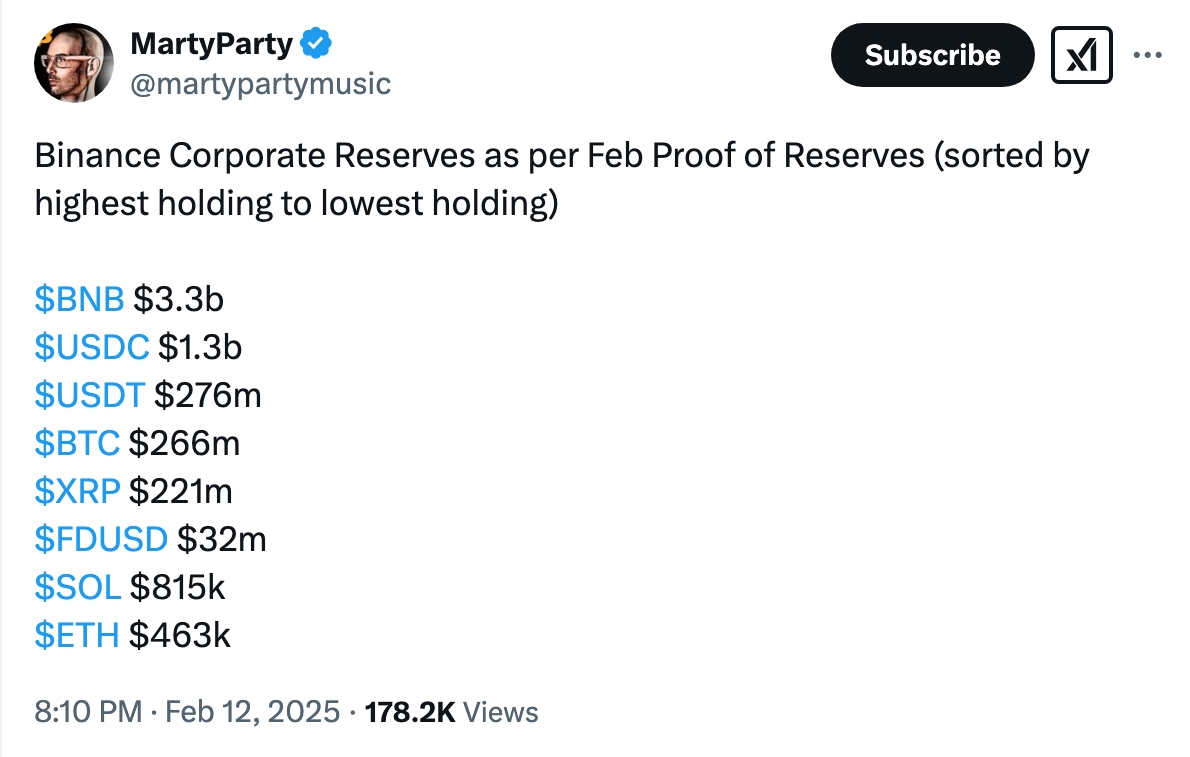The image size is (1190, 757).
Task: Open MartyParty's profile picture
Action: 73,62
